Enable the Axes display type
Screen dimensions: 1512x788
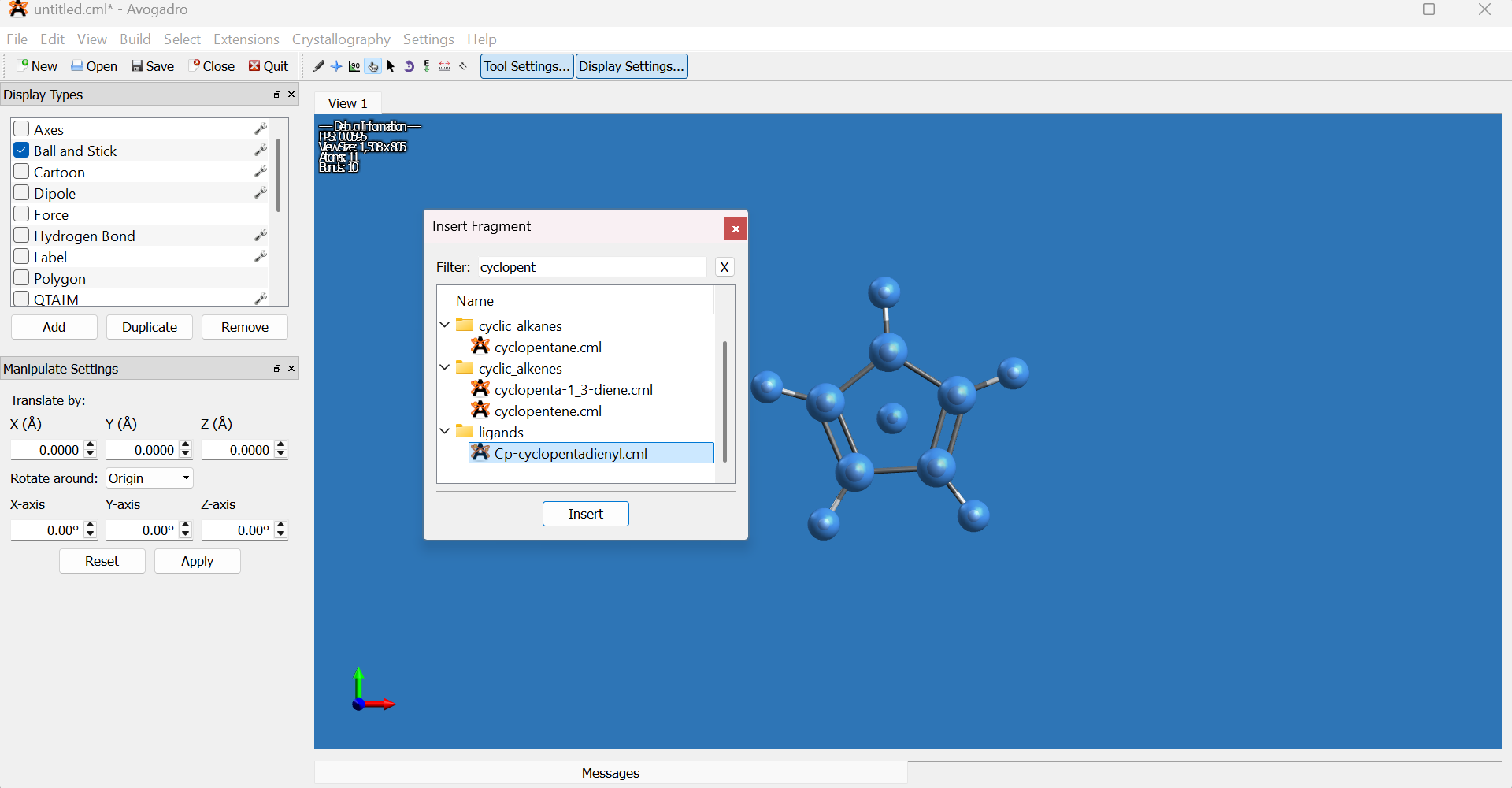coord(21,129)
